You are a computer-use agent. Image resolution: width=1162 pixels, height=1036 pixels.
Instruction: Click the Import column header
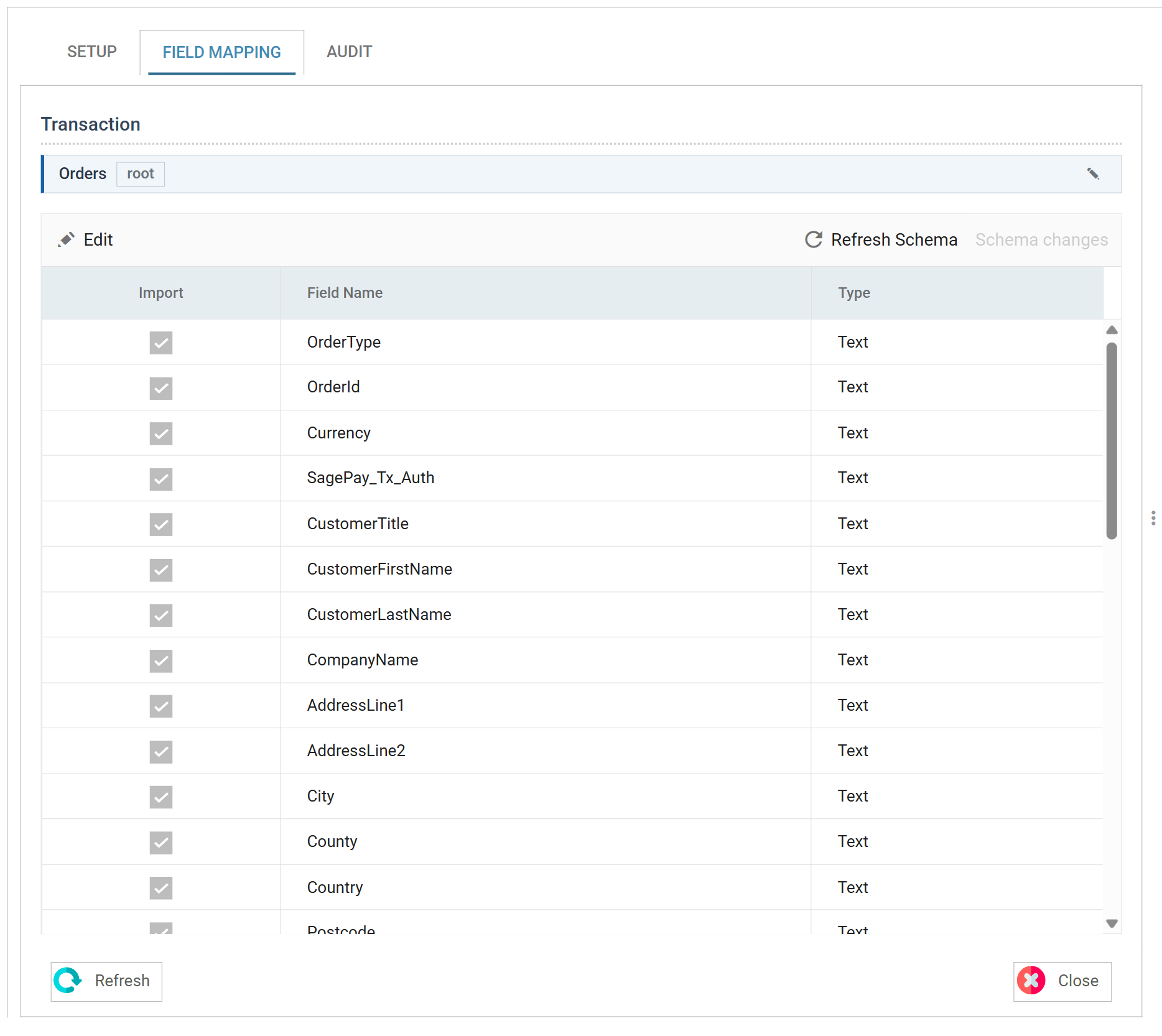coord(160,293)
